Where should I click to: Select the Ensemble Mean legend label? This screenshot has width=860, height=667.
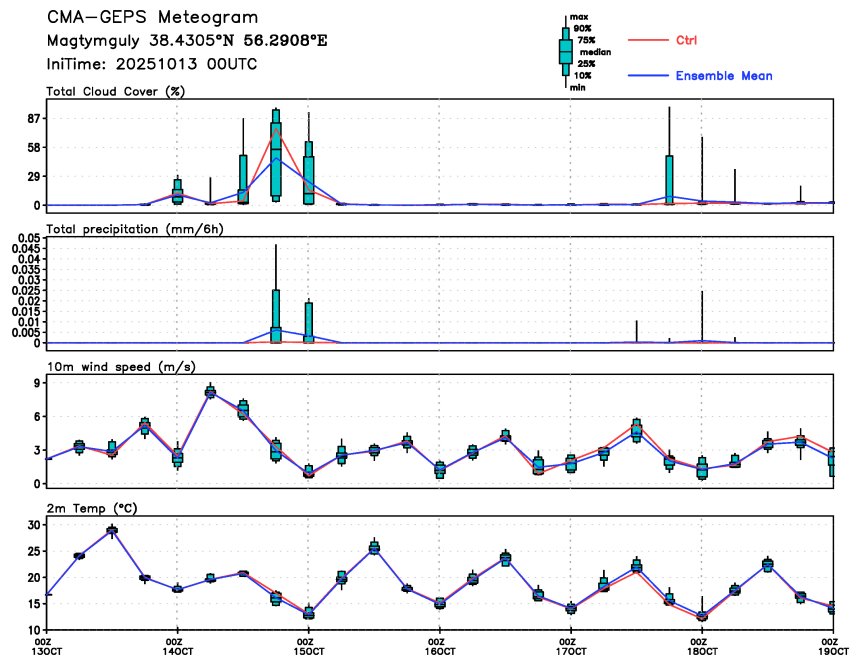723,76
